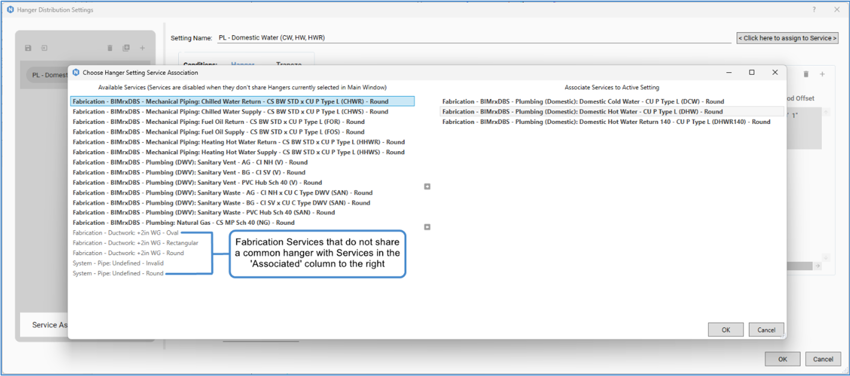Select Fuel Oil Return (FOR) service row
Image resolution: width=850 pixels, height=376 pixels.
pyautogui.click(x=242, y=122)
